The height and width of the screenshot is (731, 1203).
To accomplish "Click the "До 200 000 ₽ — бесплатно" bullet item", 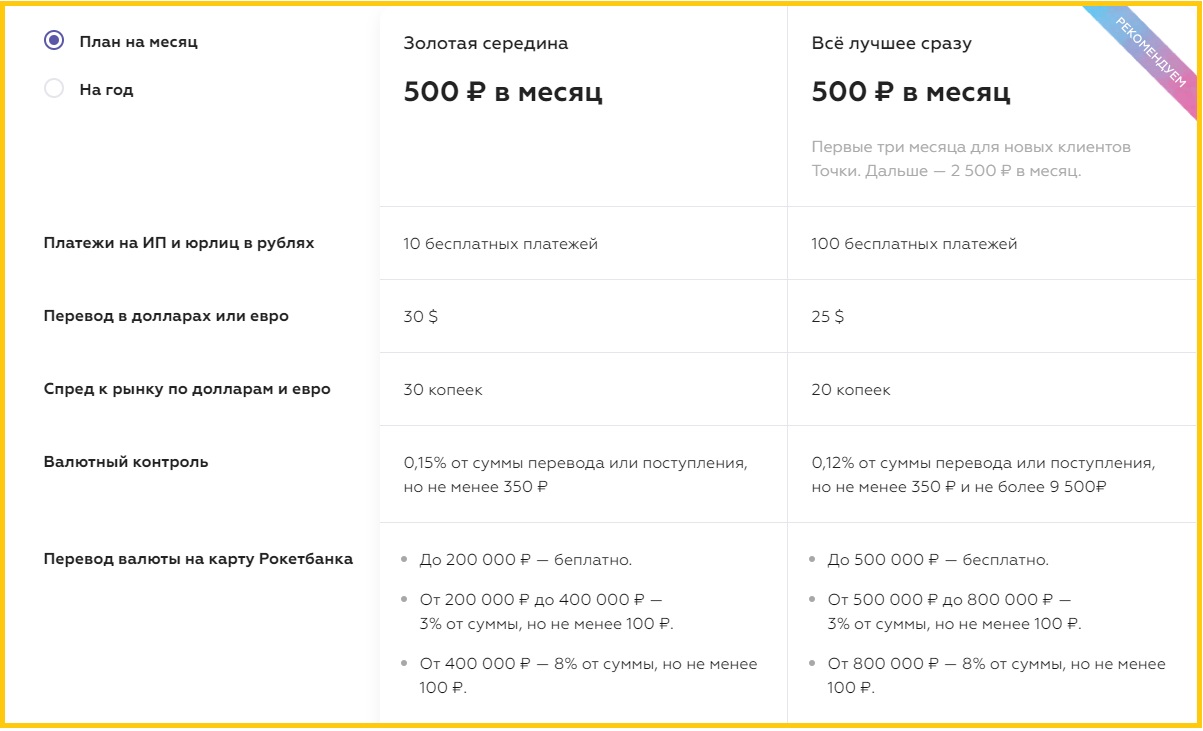I will [x=525, y=560].
